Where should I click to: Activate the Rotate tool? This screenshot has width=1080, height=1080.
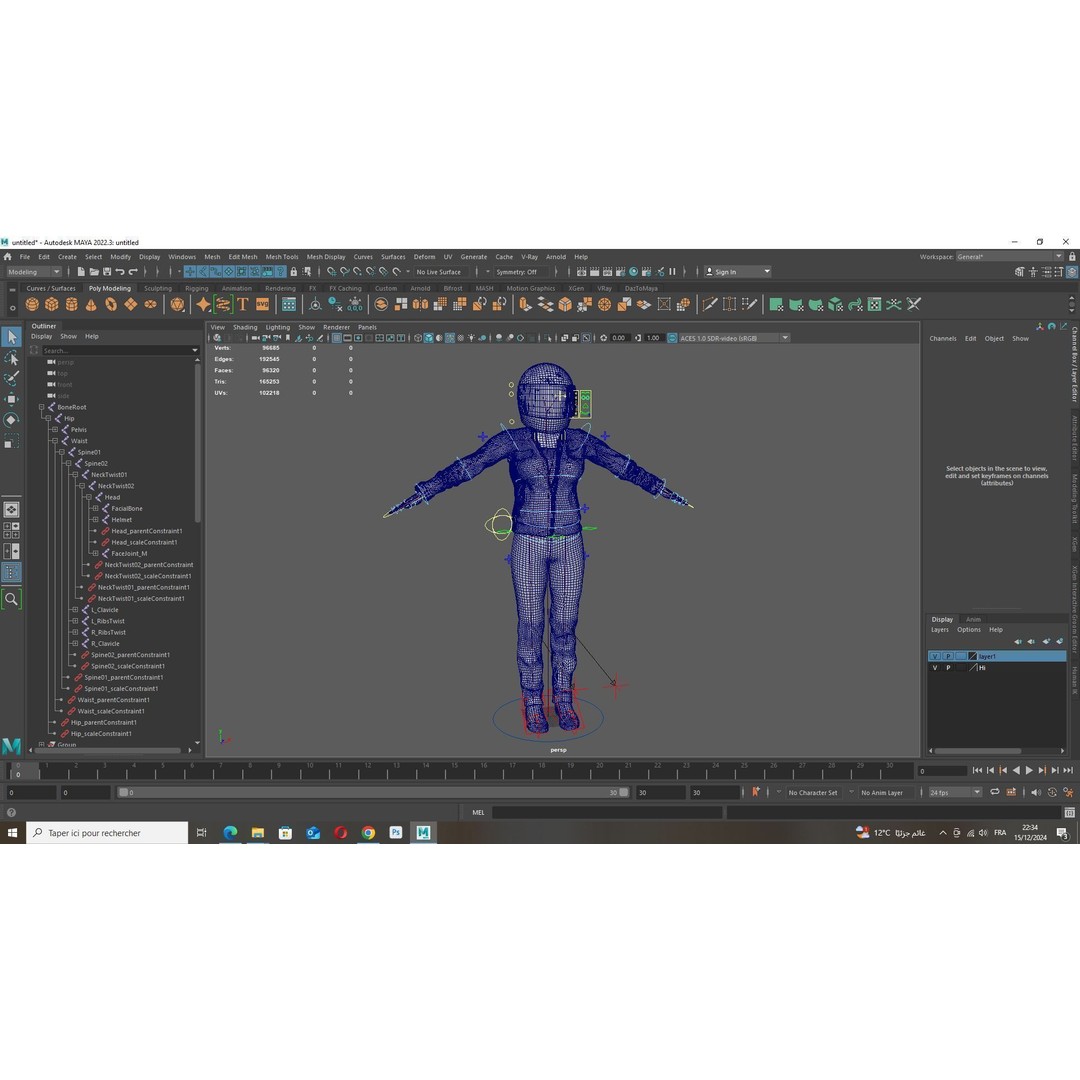(x=12, y=420)
